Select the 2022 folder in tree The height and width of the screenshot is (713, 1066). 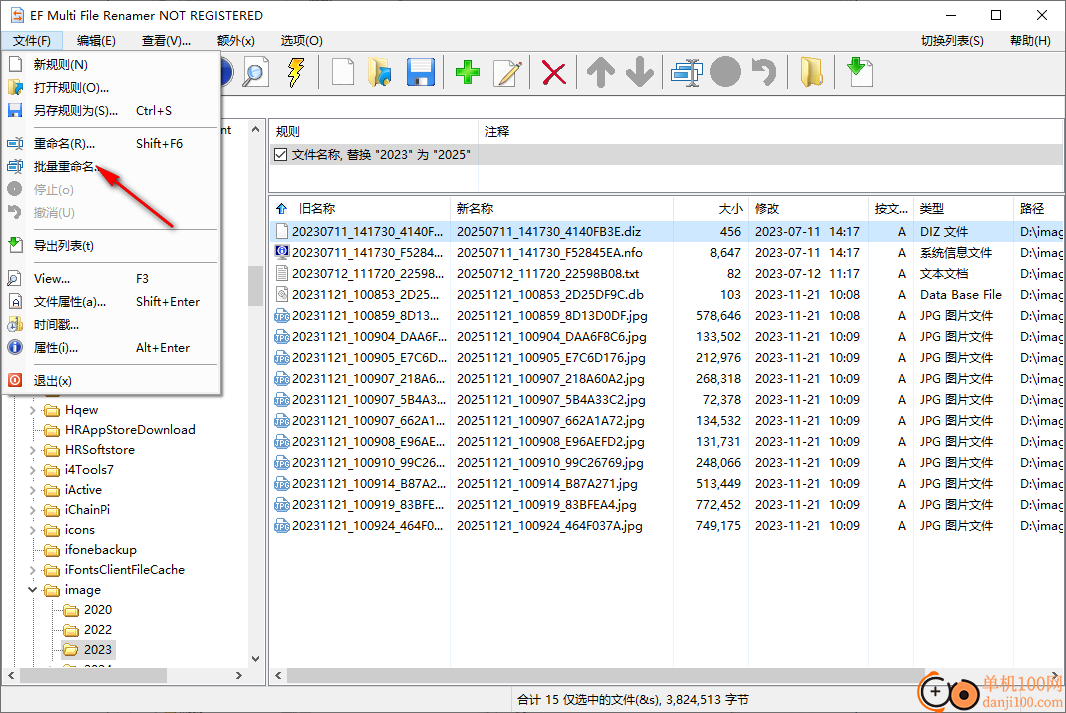pyautogui.click(x=98, y=629)
